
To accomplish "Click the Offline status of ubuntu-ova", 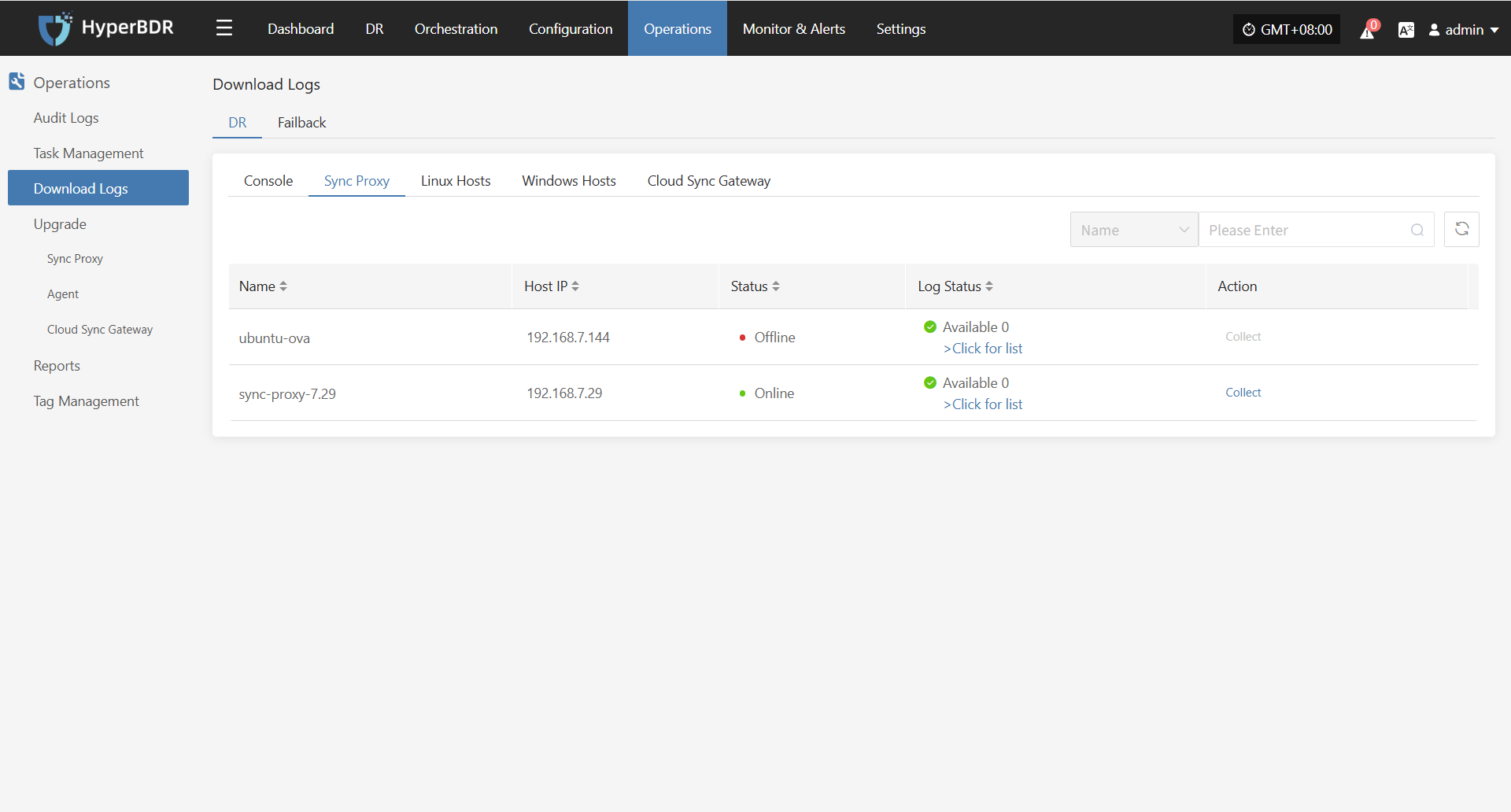I will point(767,338).
